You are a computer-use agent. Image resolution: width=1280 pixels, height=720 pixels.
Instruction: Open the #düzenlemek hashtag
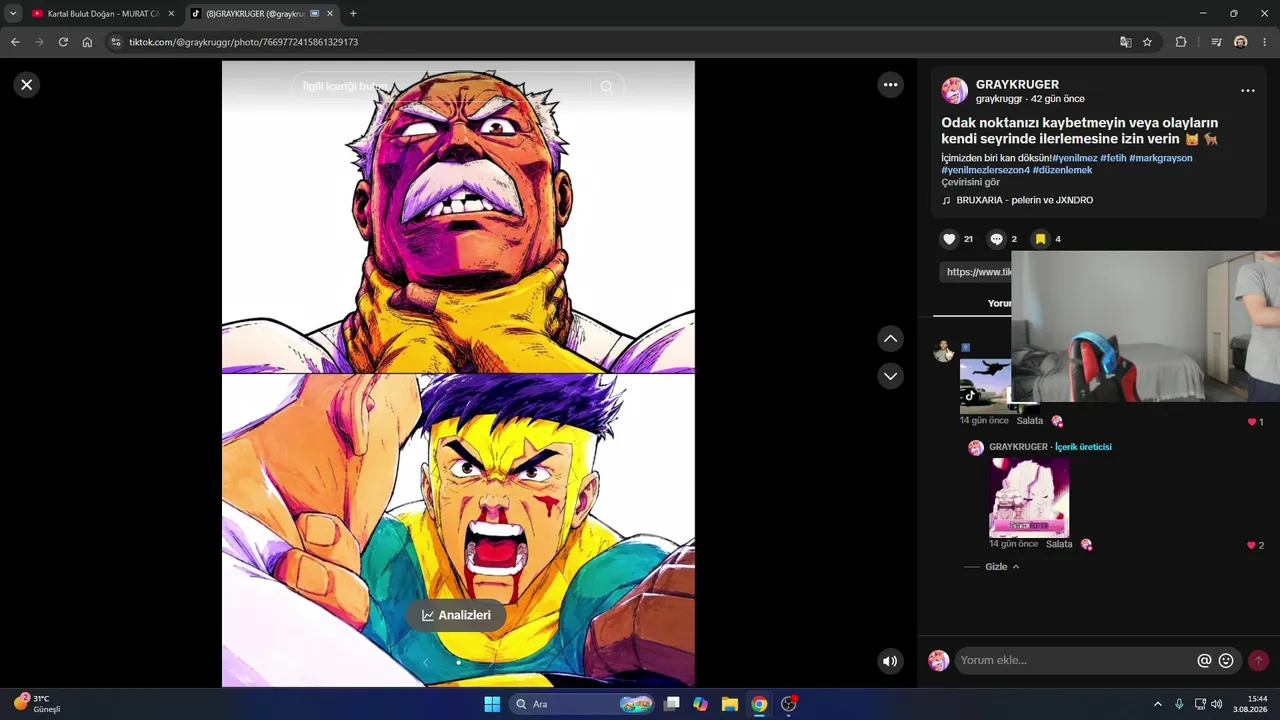1062,170
